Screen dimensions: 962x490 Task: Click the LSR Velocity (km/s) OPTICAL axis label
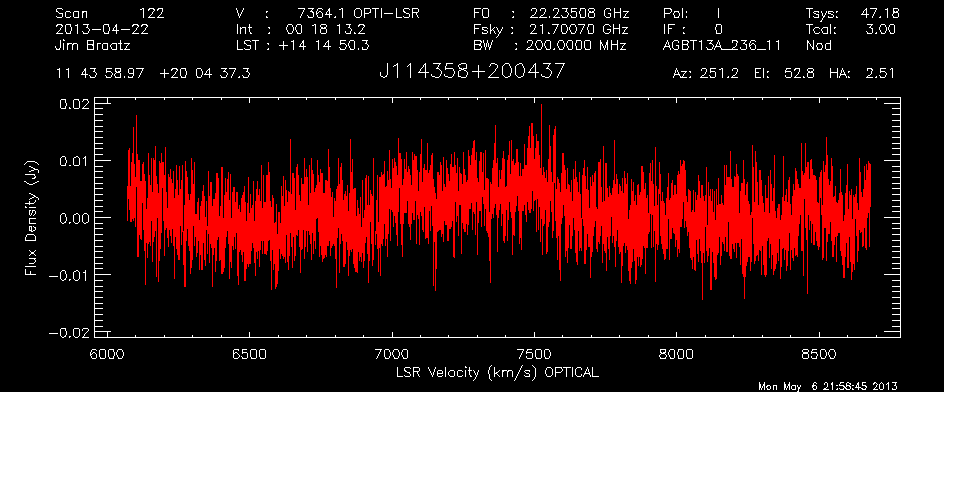498,373
